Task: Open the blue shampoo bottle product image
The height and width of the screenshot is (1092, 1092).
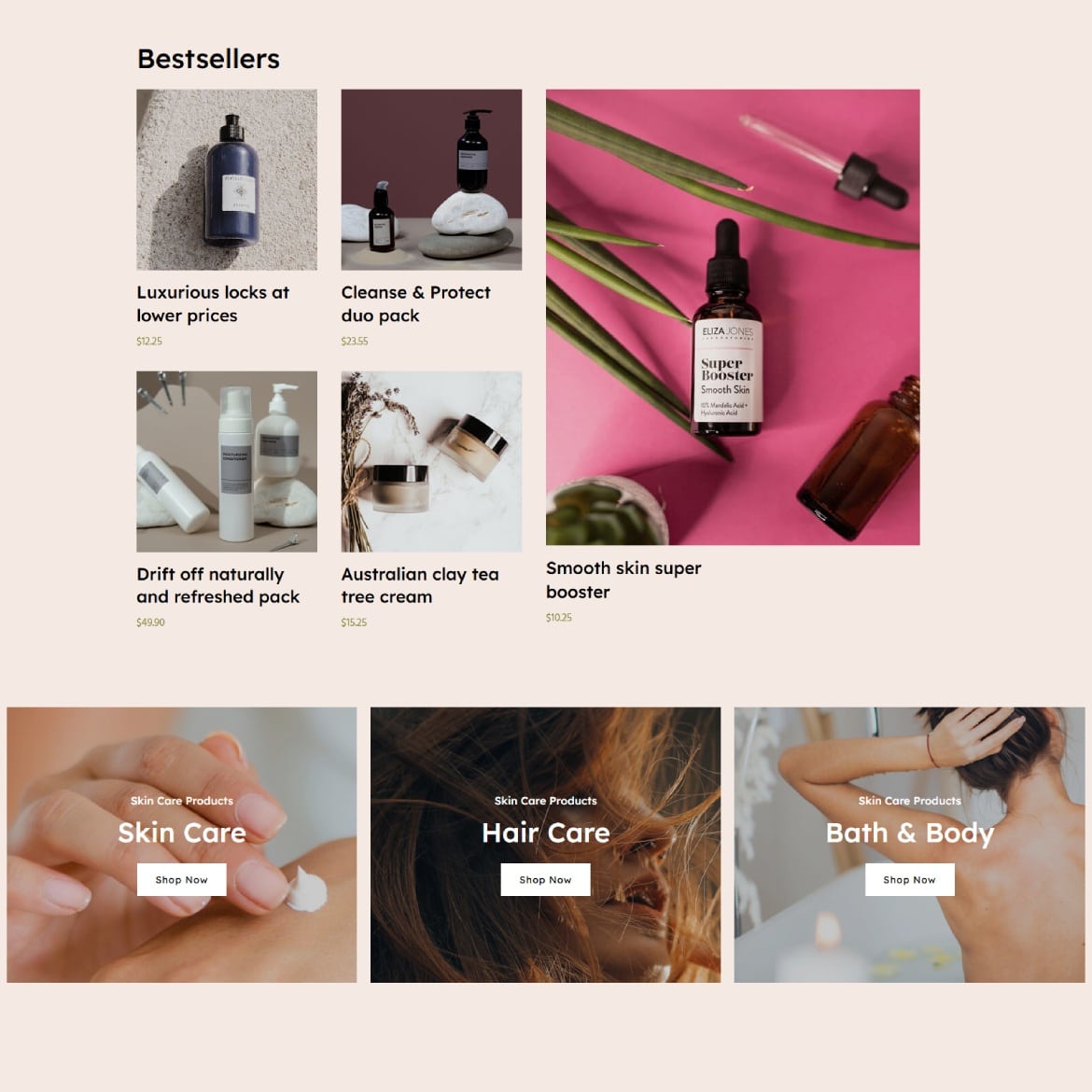Action: pyautogui.click(x=227, y=179)
